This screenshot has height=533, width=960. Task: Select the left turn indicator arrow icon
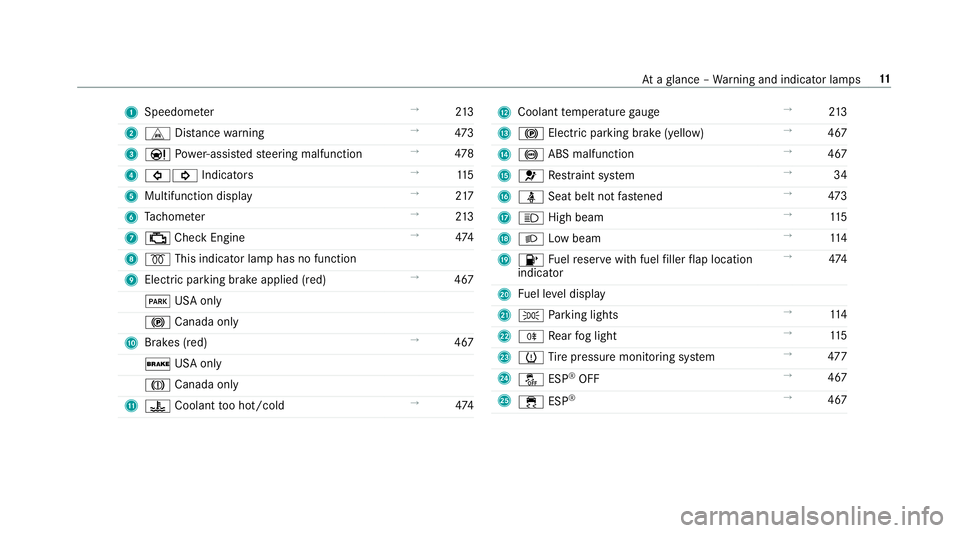click(x=157, y=176)
